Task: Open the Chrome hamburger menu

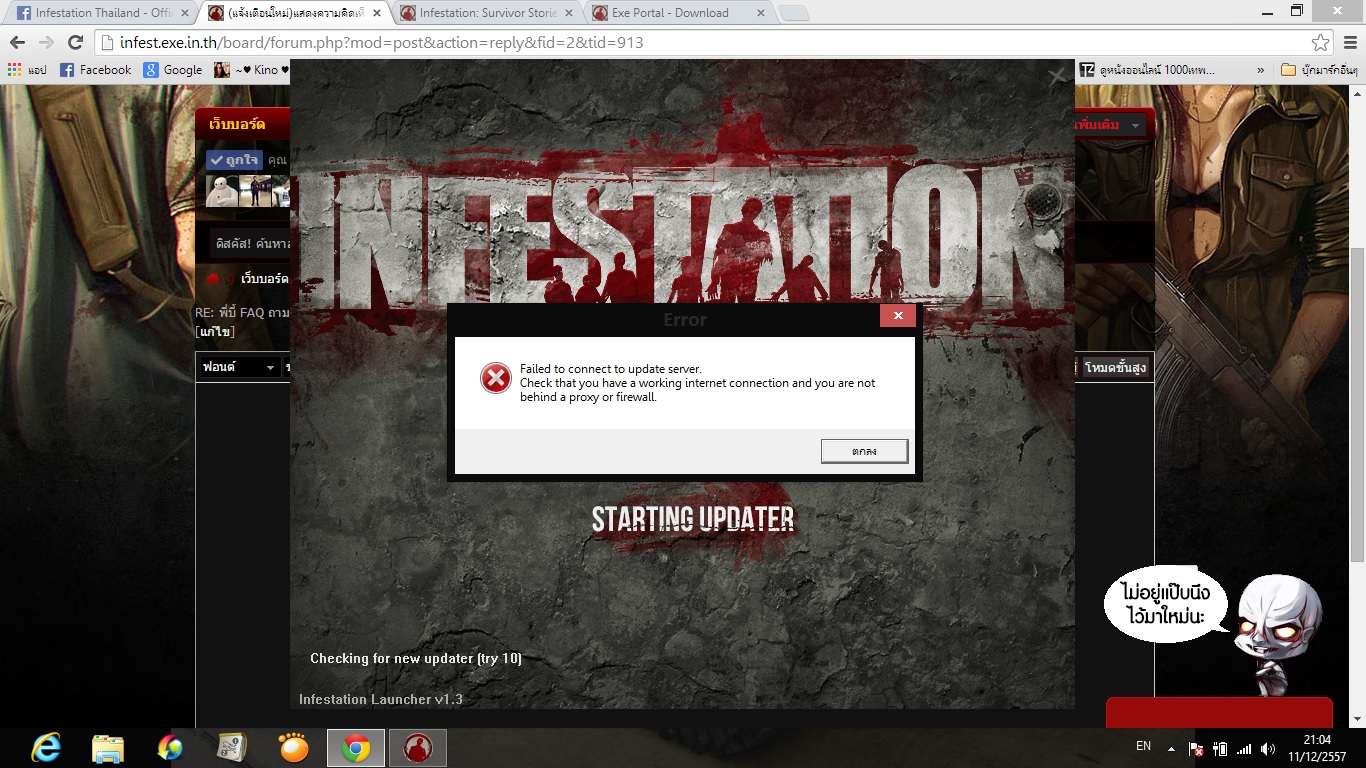Action: 1348,43
